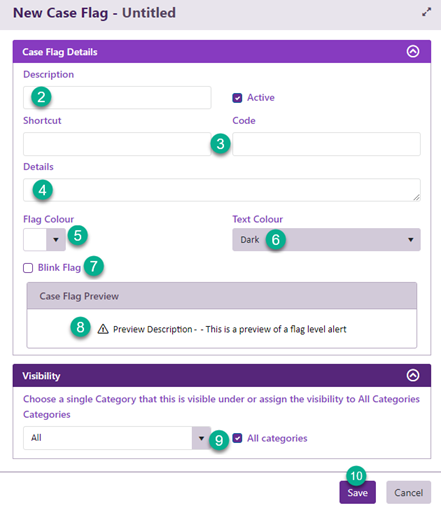Click into the Shortcut input field

(117, 144)
